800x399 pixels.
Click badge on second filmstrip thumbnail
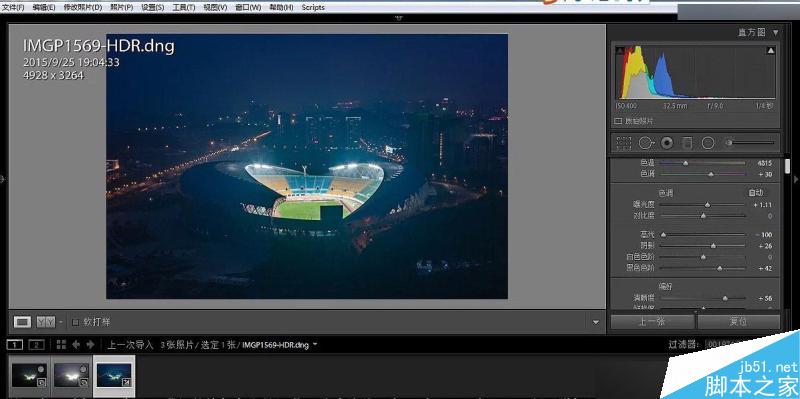tap(84, 382)
